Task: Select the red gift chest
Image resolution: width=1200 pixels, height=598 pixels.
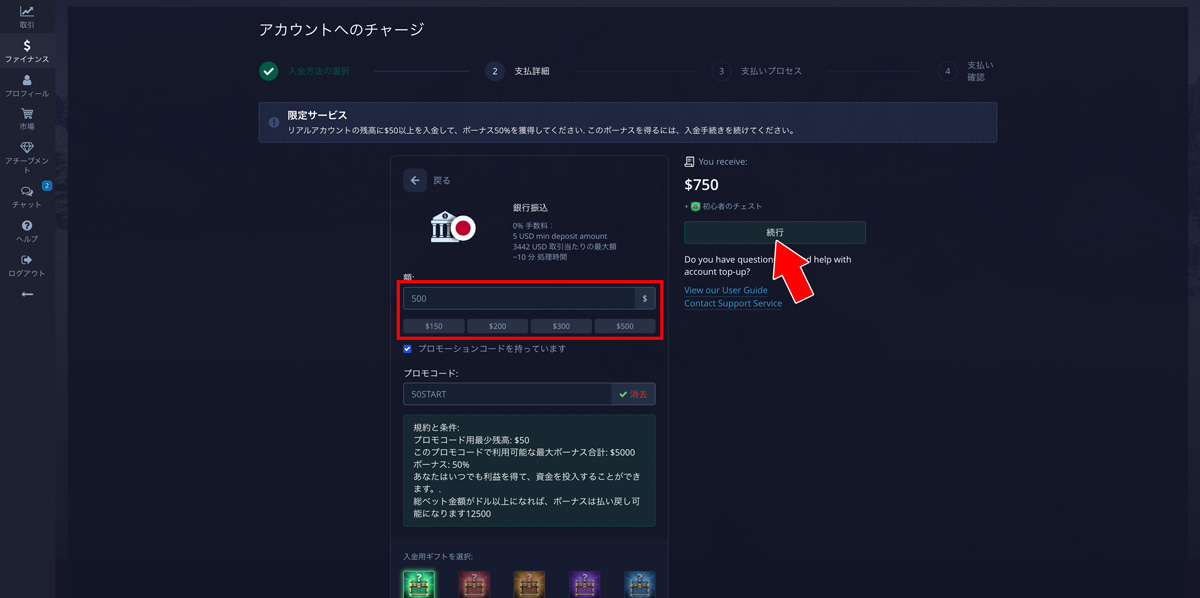Action: [x=473, y=583]
